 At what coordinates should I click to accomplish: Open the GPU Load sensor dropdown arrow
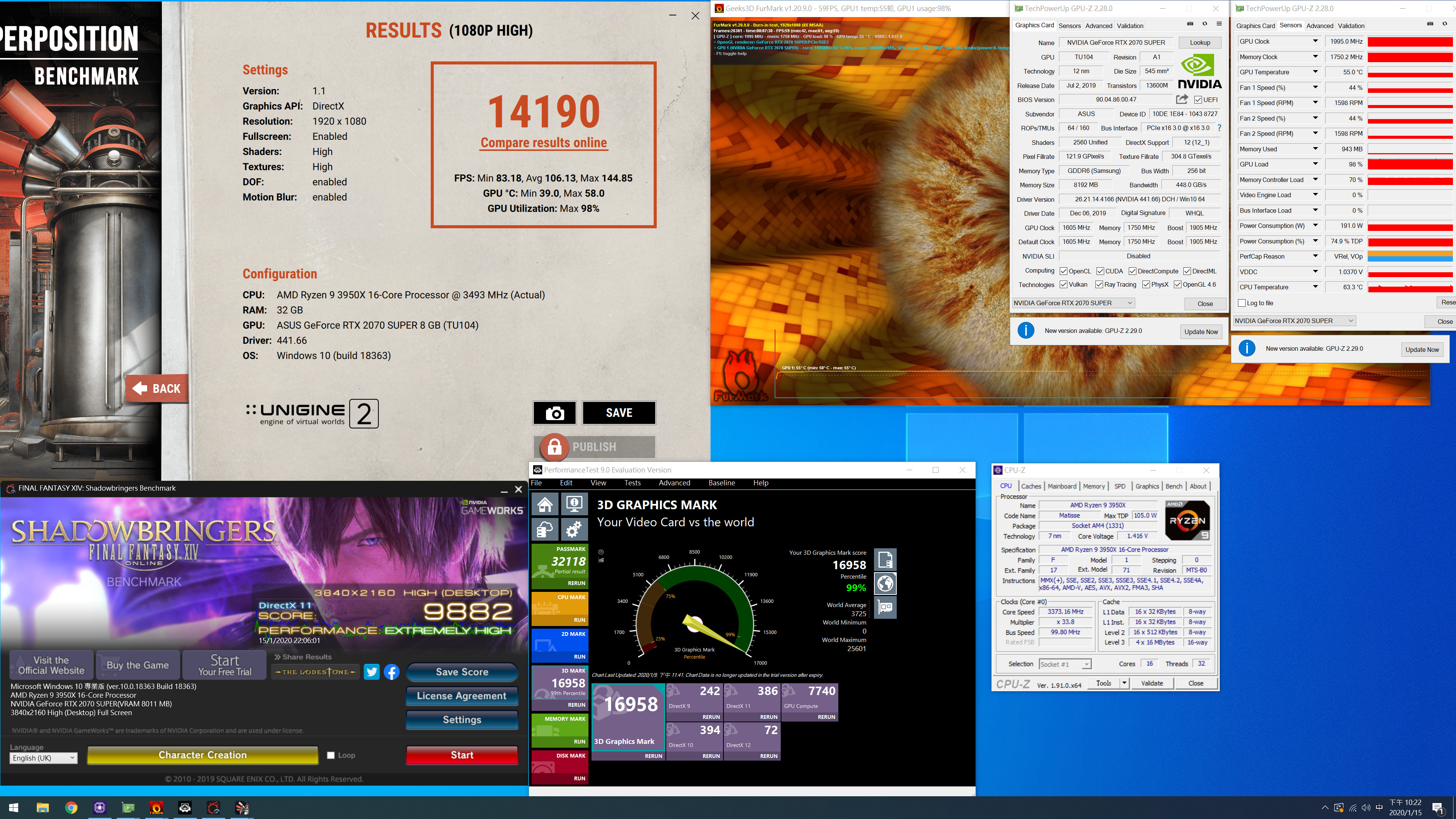[1315, 164]
